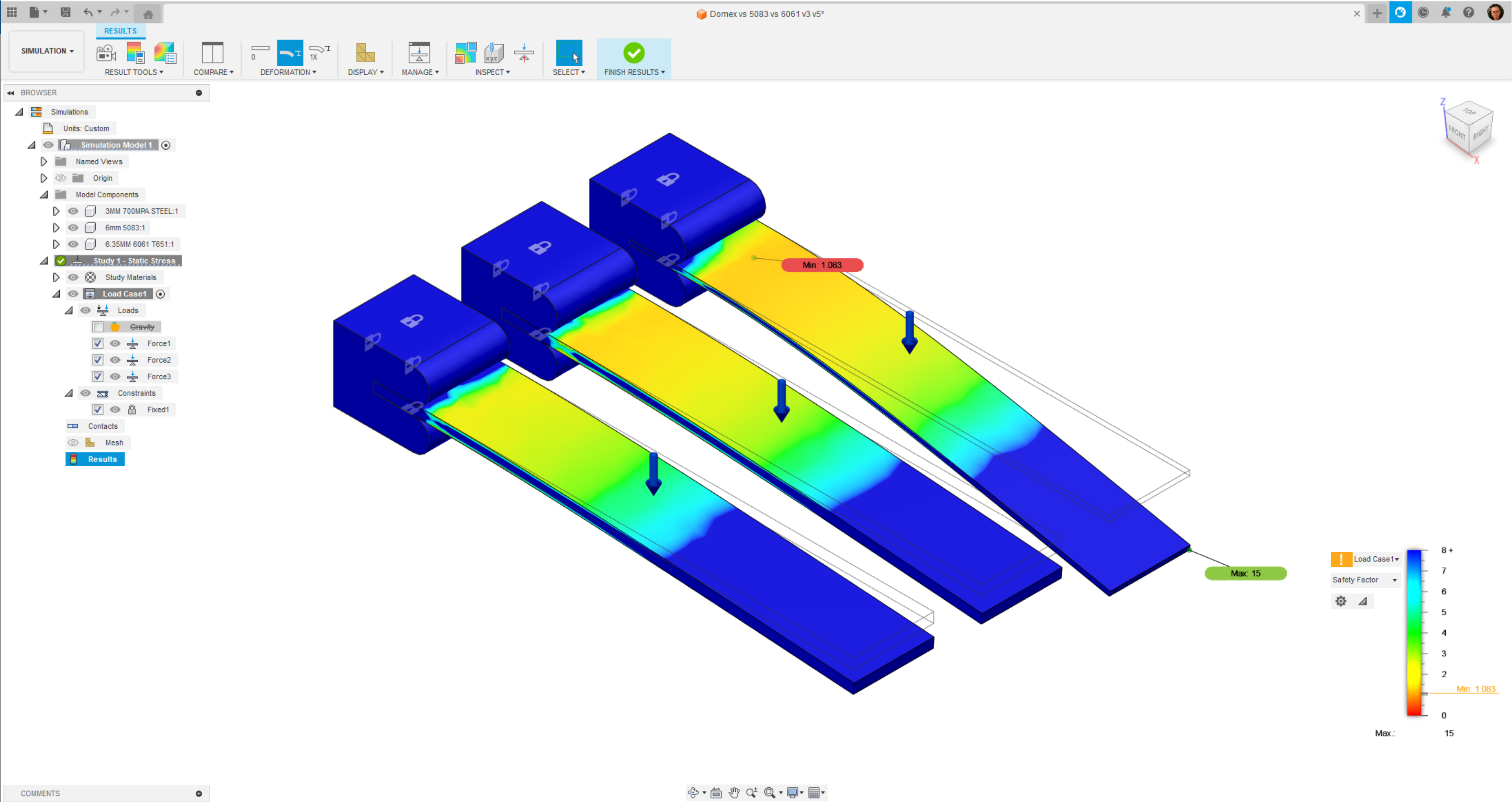Select the Results node in browser
Screen dimensions: 1512x802
pyautogui.click(x=95, y=459)
